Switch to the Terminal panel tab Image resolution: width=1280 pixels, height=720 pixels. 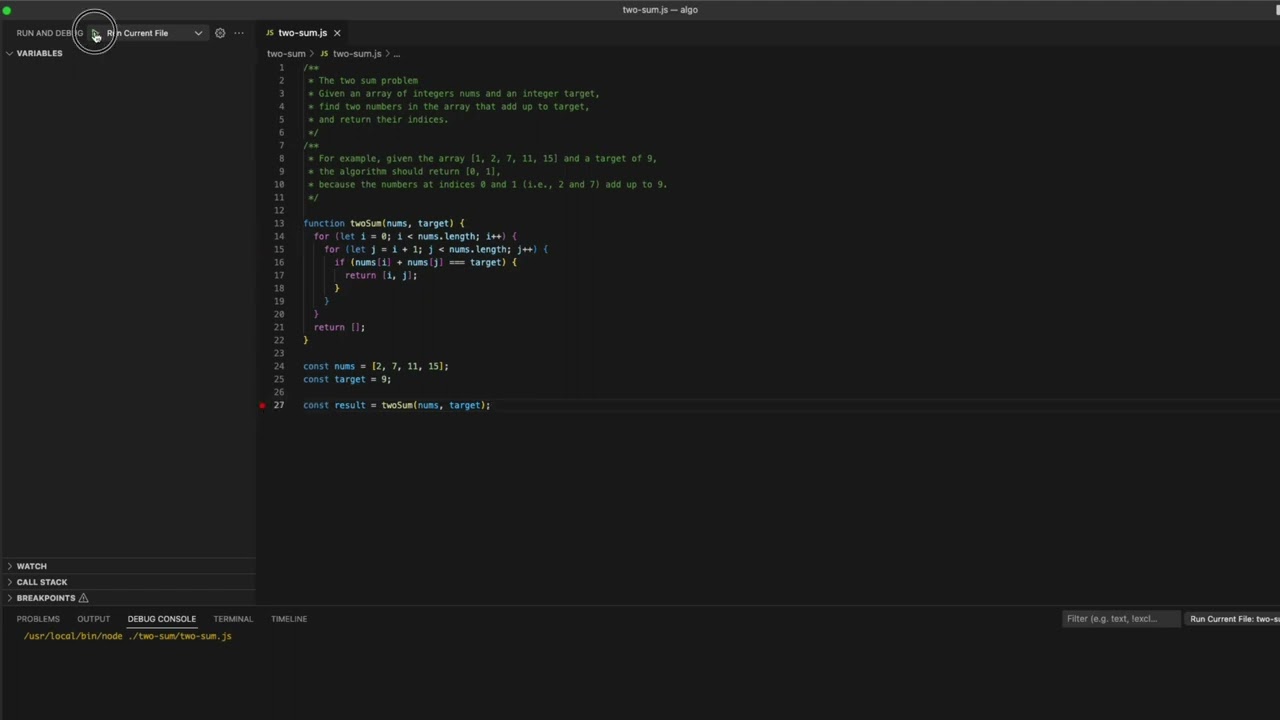233,619
